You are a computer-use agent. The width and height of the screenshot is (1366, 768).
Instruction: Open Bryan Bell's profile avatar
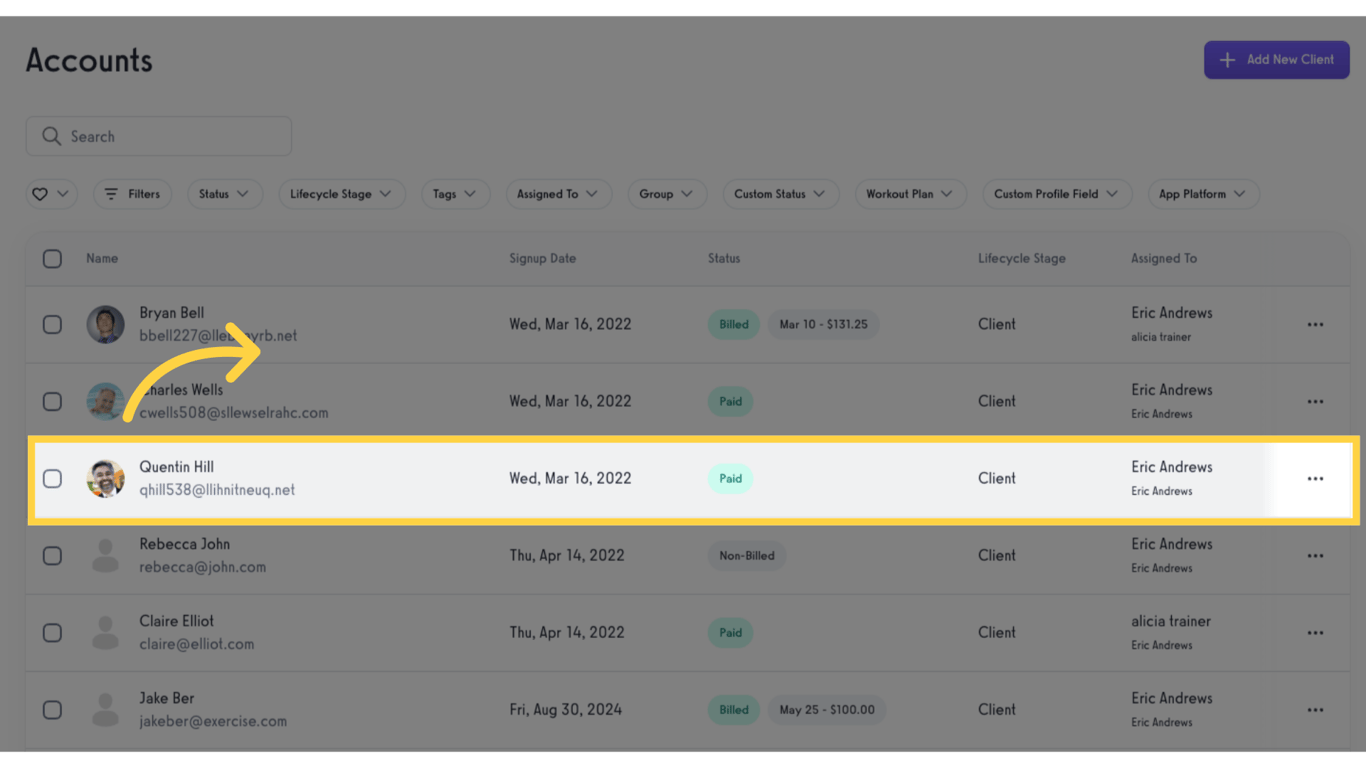[105, 324]
